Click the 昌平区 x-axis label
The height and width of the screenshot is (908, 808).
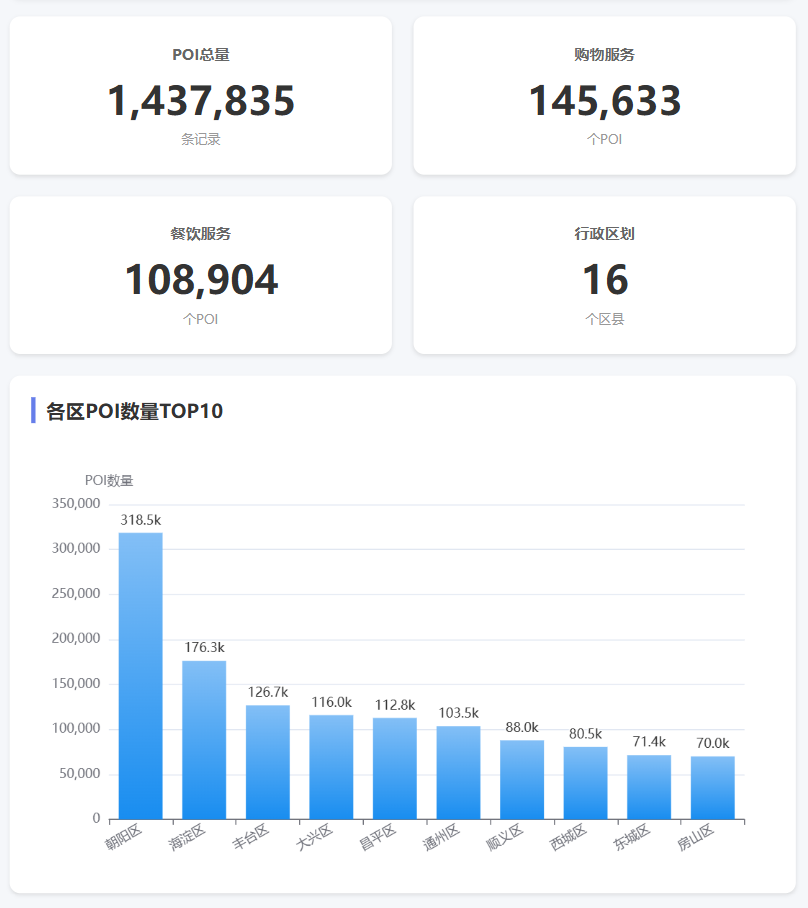[x=378, y=837]
